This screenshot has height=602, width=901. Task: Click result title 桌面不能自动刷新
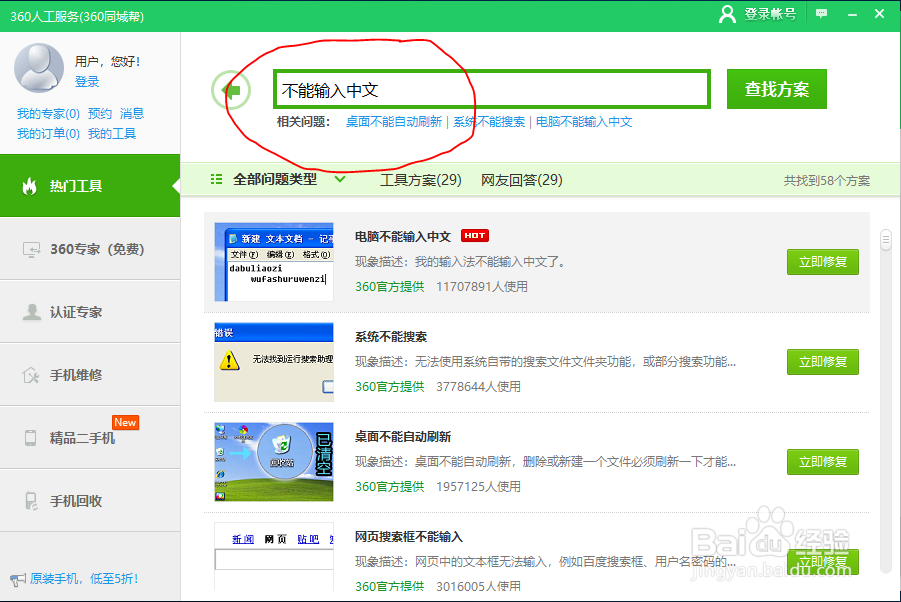403,437
